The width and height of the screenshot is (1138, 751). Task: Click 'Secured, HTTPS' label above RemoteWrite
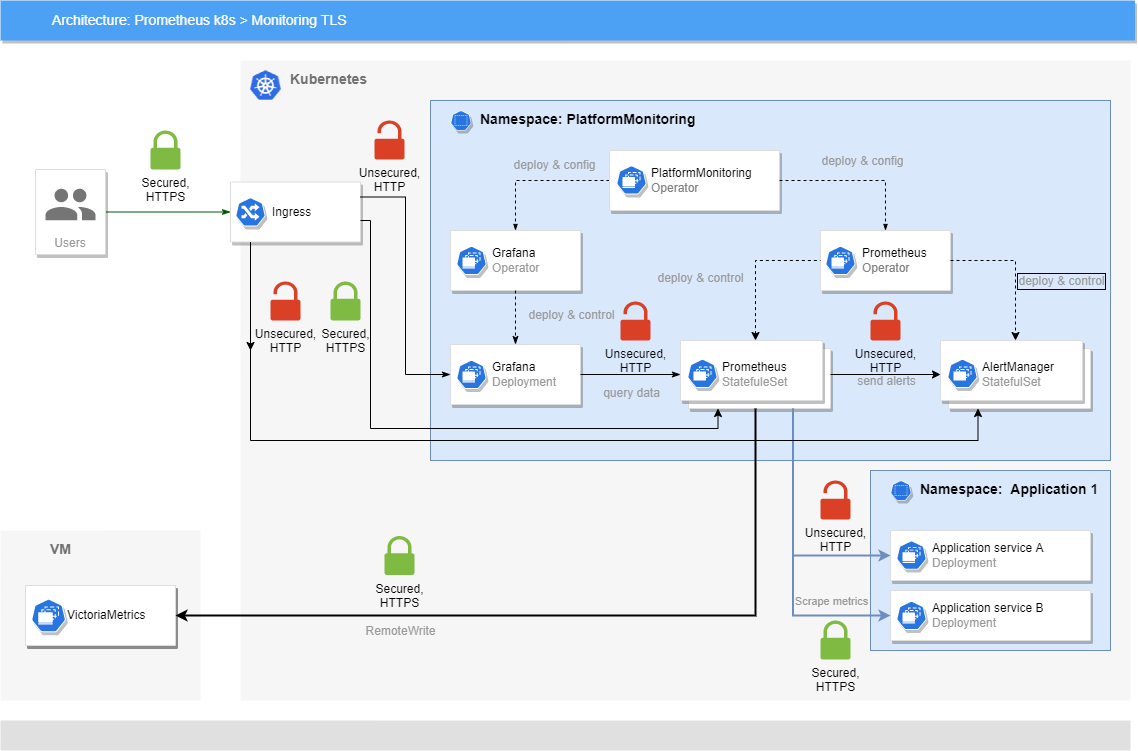[399, 596]
